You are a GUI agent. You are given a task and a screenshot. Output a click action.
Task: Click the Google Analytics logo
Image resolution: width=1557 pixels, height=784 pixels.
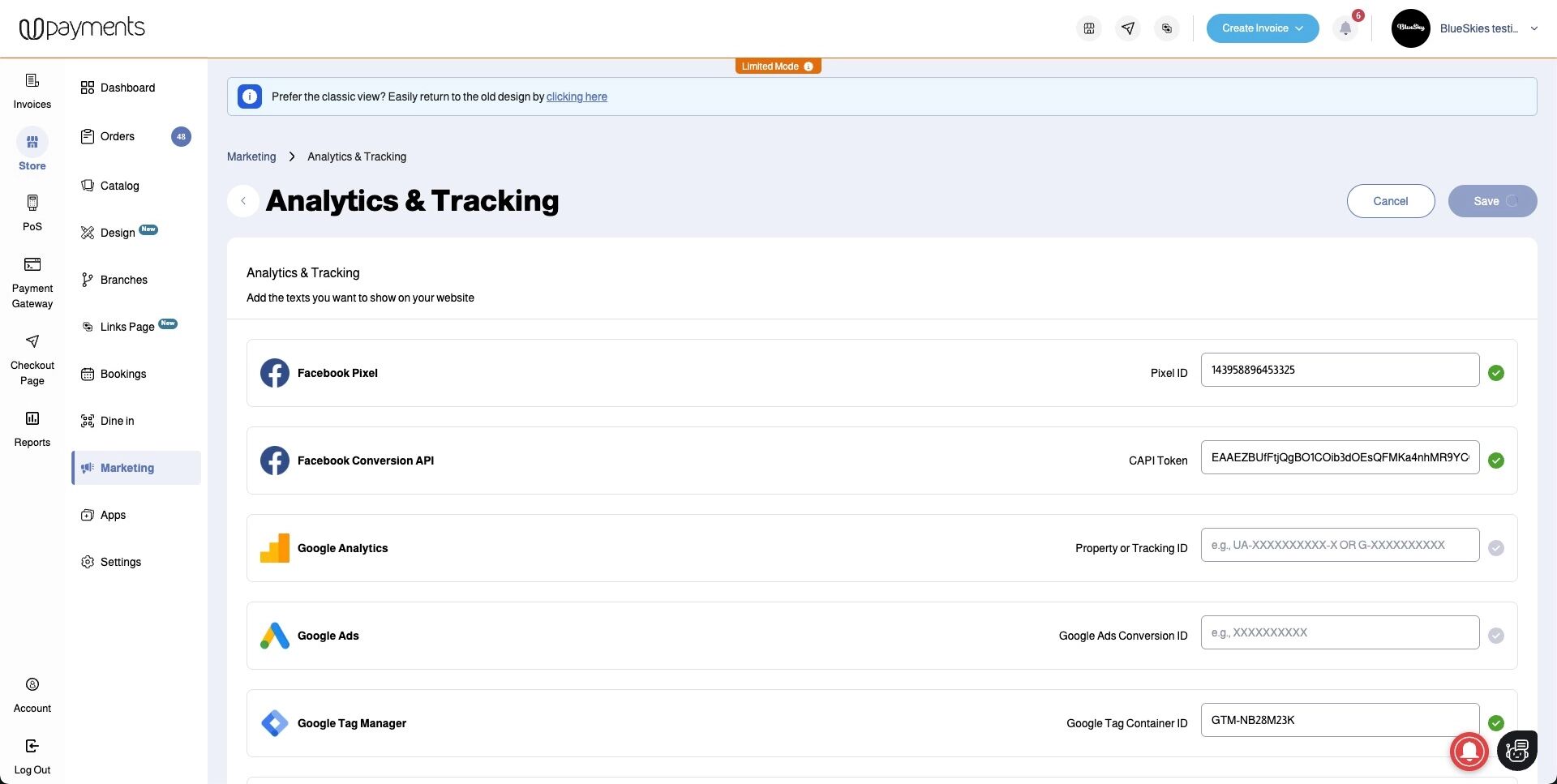275,548
